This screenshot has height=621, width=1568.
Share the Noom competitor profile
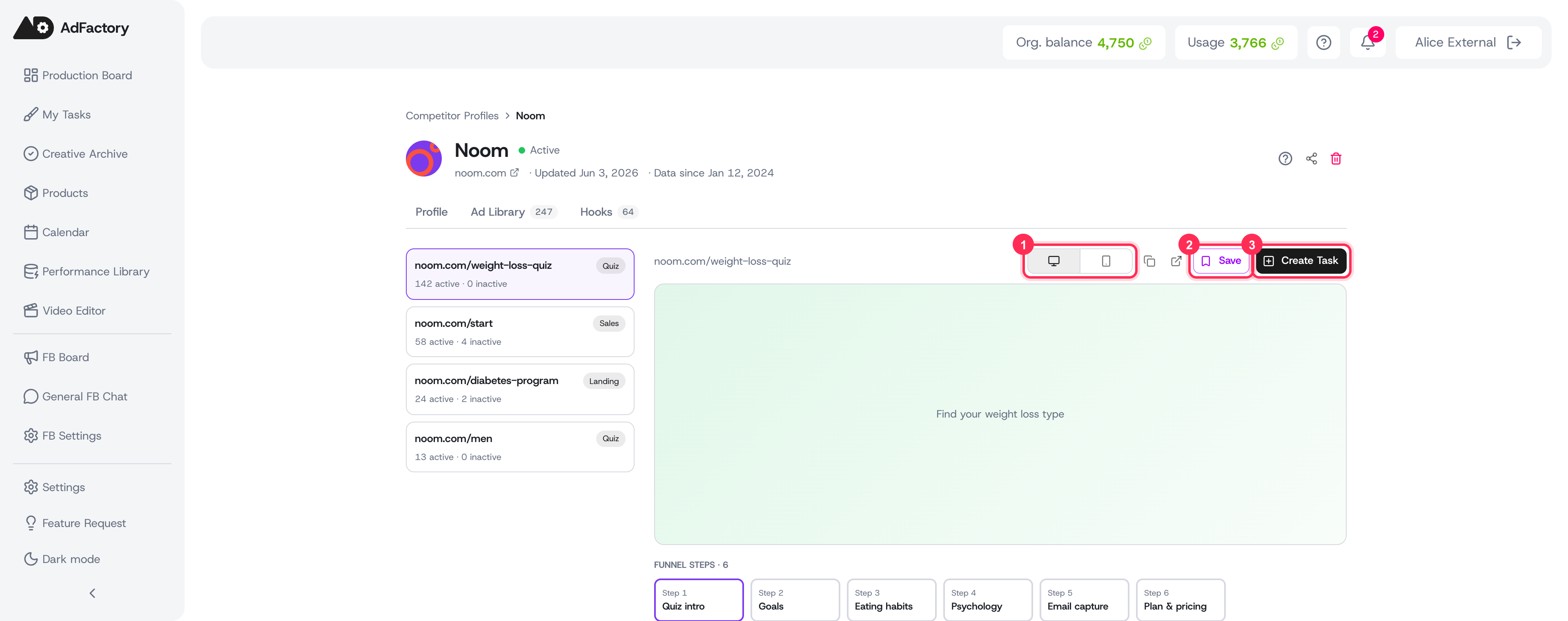tap(1311, 159)
